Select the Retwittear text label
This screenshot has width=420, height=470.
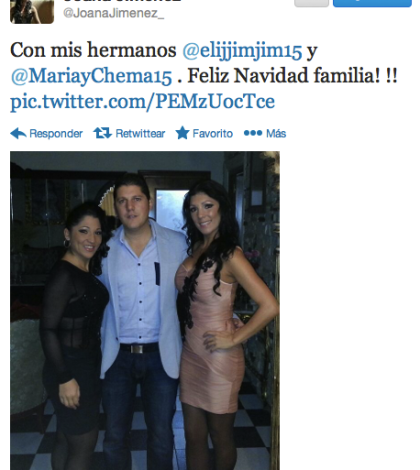pyautogui.click(x=140, y=133)
